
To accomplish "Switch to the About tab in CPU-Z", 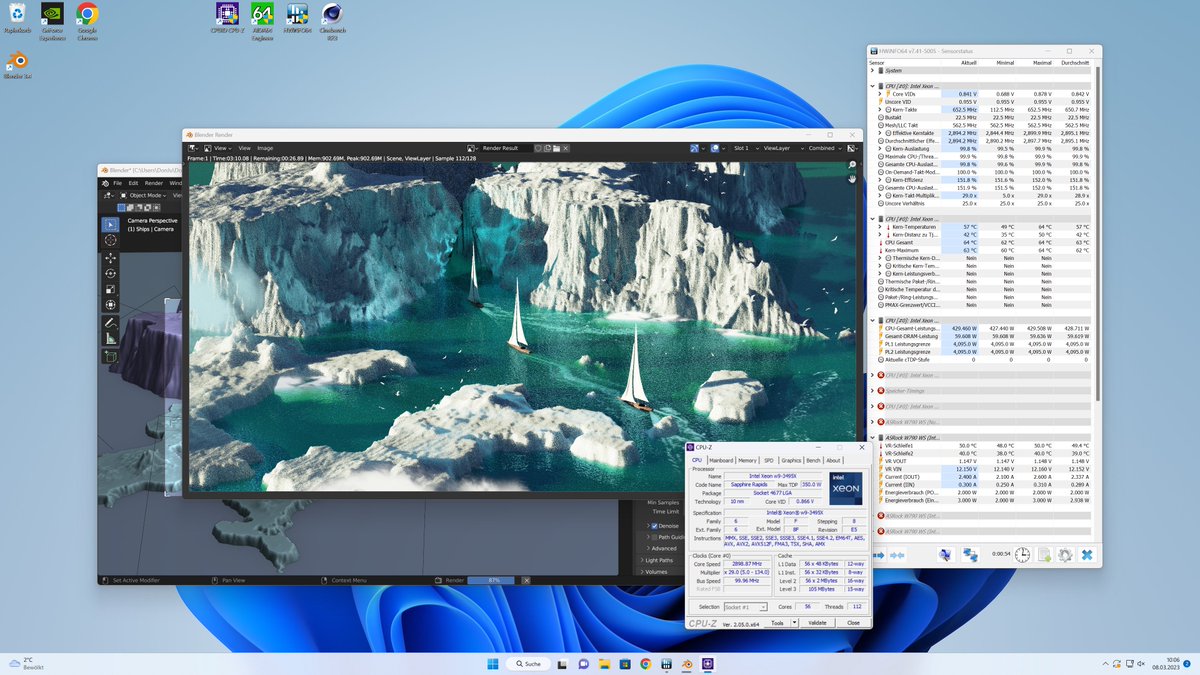I will pyautogui.click(x=833, y=460).
